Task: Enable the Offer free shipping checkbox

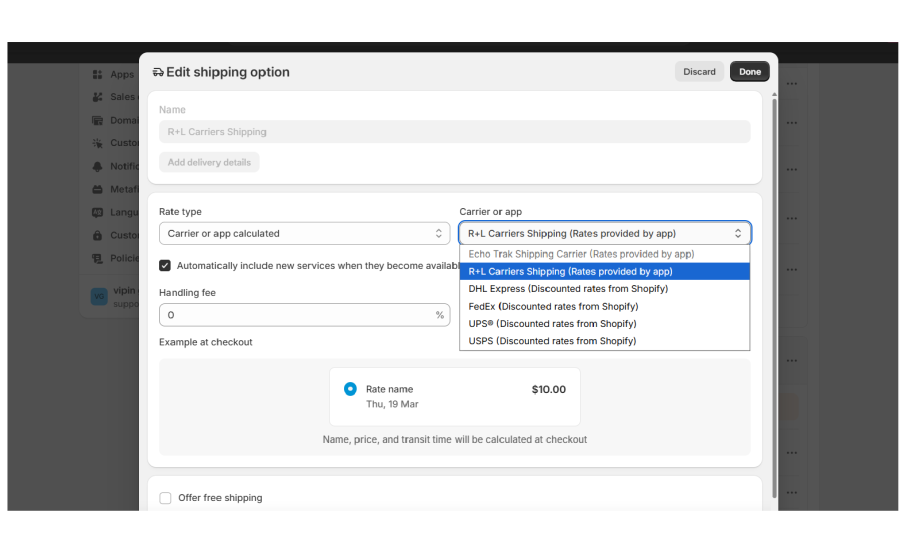Action: 166,498
